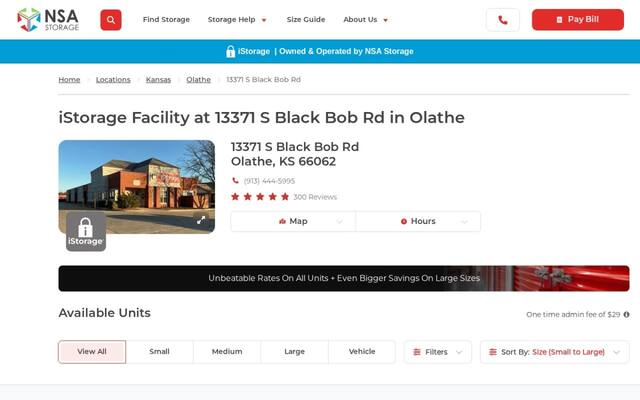Click the 'Available Units' heading
Image resolution: width=640 pixels, height=400 pixels.
click(x=104, y=313)
